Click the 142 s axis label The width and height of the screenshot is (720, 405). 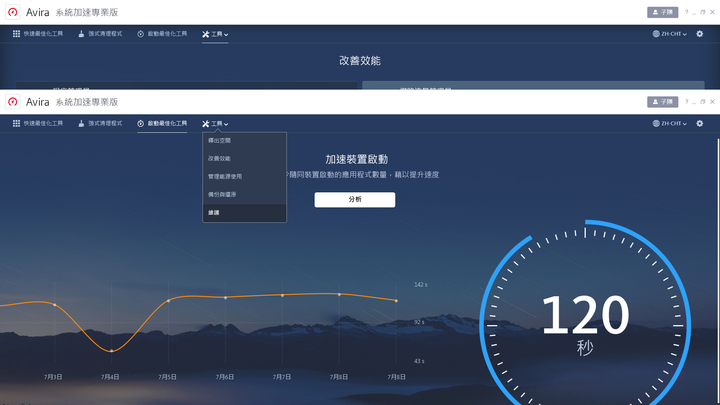point(421,285)
